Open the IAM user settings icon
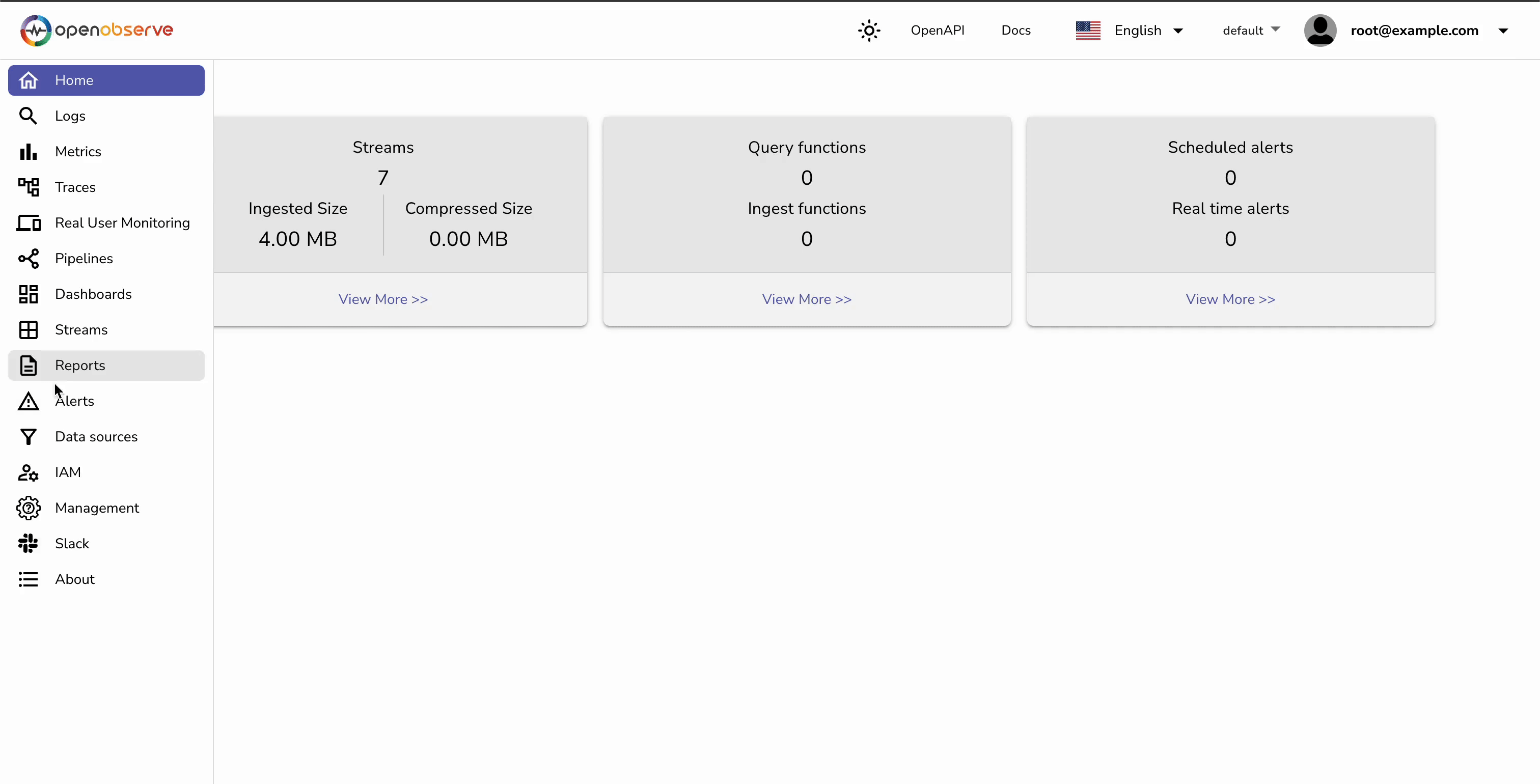Image resolution: width=1540 pixels, height=784 pixels. click(x=29, y=472)
